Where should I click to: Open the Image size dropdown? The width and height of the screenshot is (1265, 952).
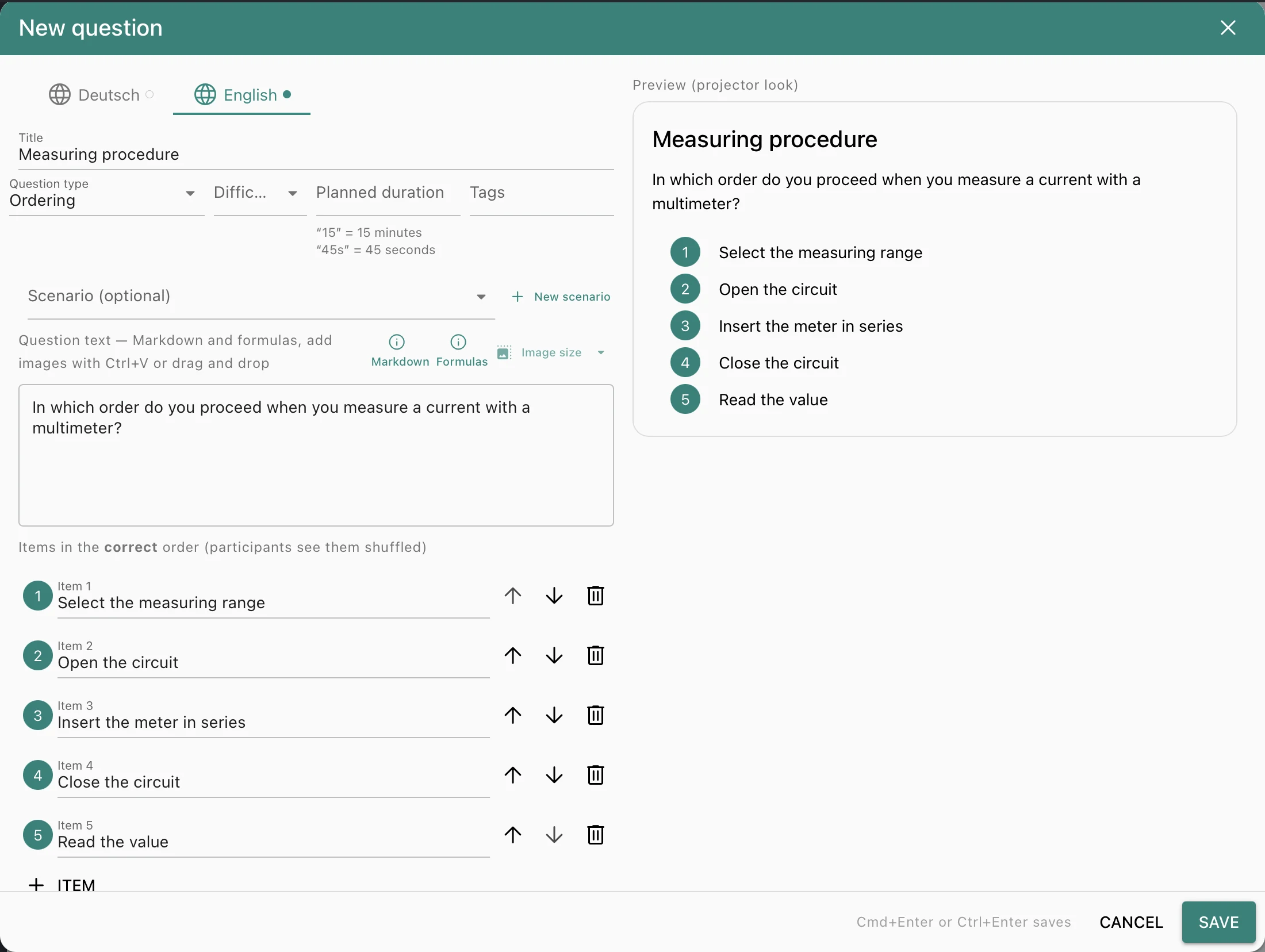tap(551, 352)
